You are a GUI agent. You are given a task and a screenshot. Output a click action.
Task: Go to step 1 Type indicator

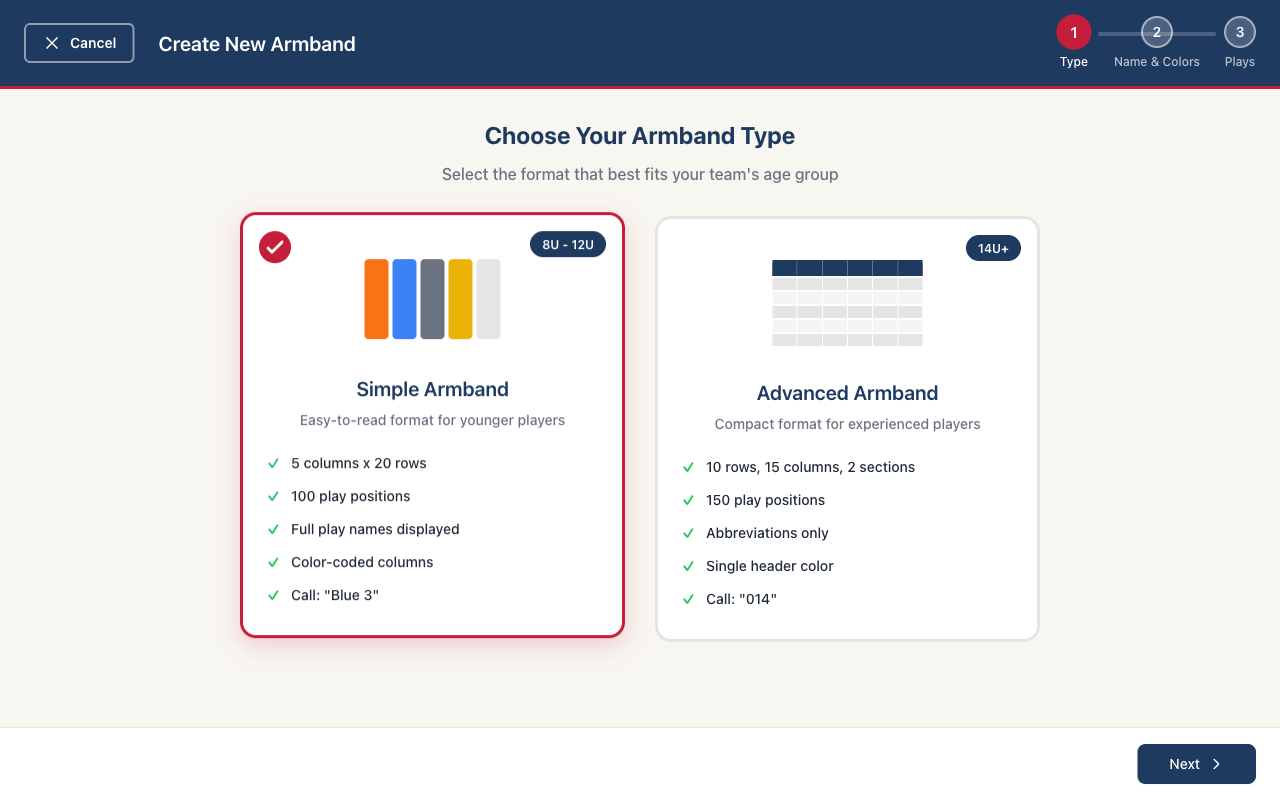(x=1073, y=33)
